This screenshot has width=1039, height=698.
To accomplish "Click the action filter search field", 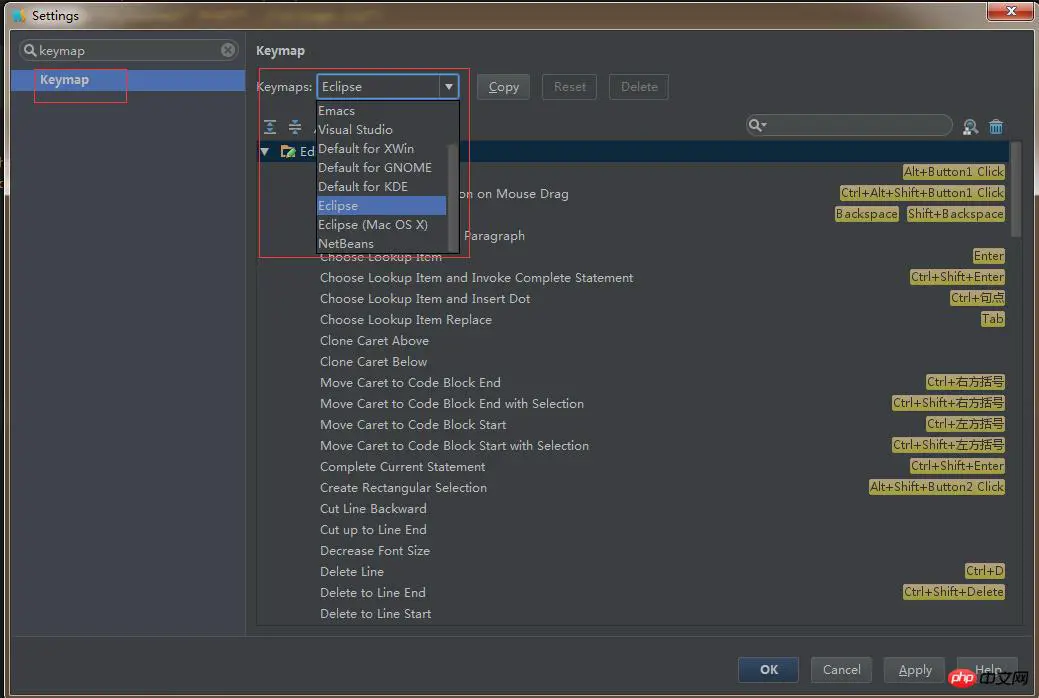I will [x=849, y=125].
